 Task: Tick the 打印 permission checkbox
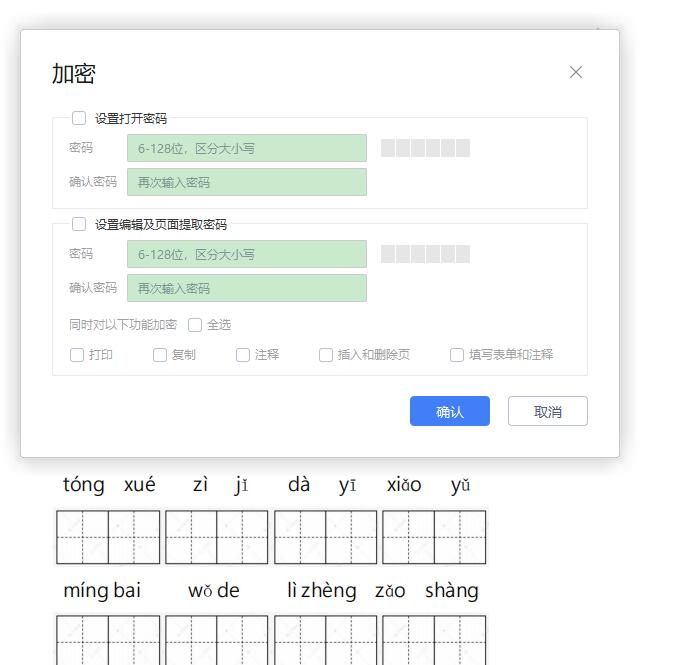pos(77,355)
